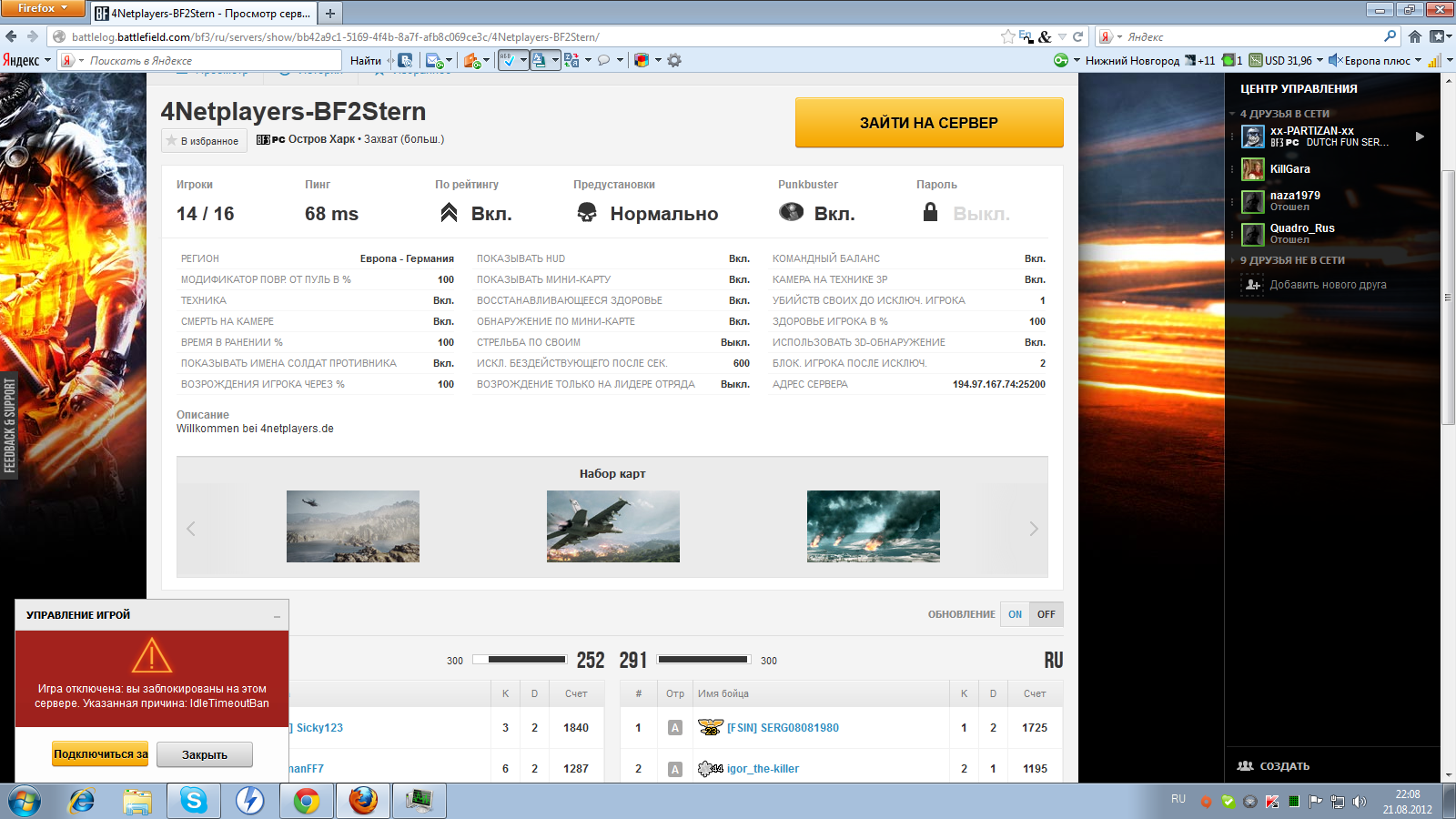Click the Punkbuster badge icon

pyautogui.click(x=792, y=212)
